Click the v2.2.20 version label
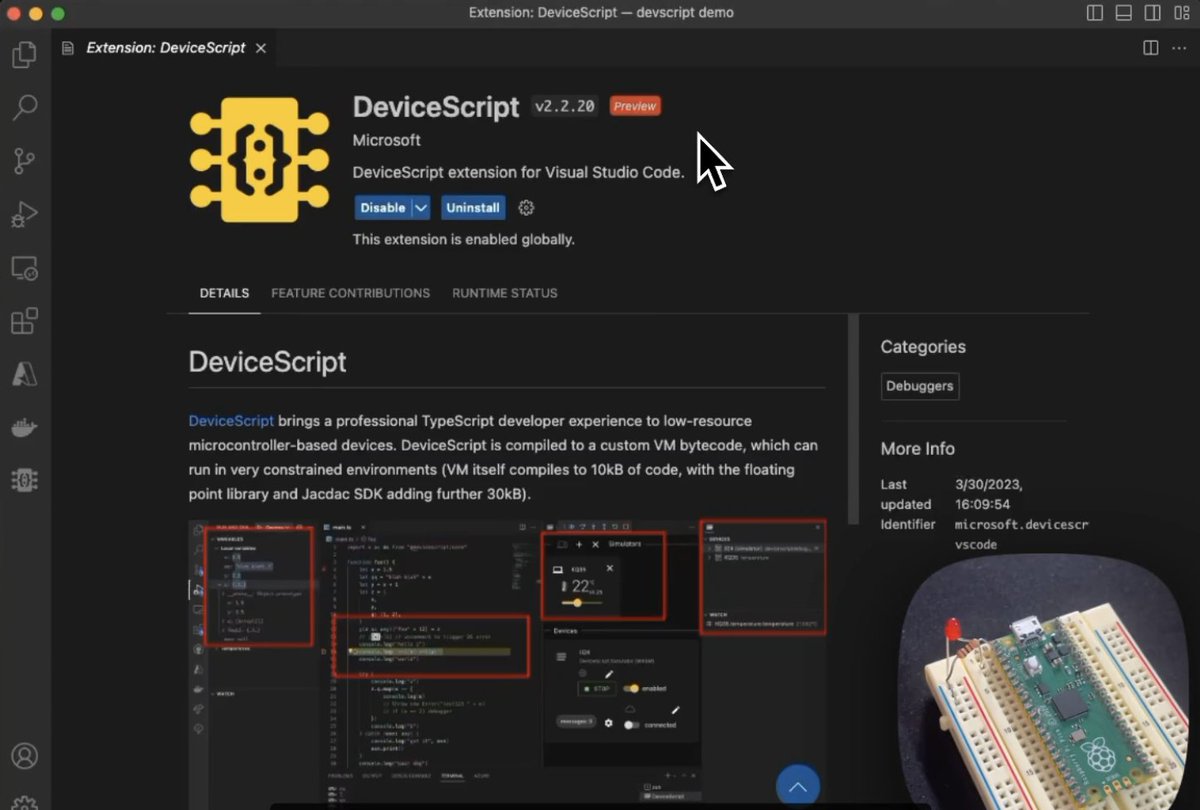 tap(565, 106)
